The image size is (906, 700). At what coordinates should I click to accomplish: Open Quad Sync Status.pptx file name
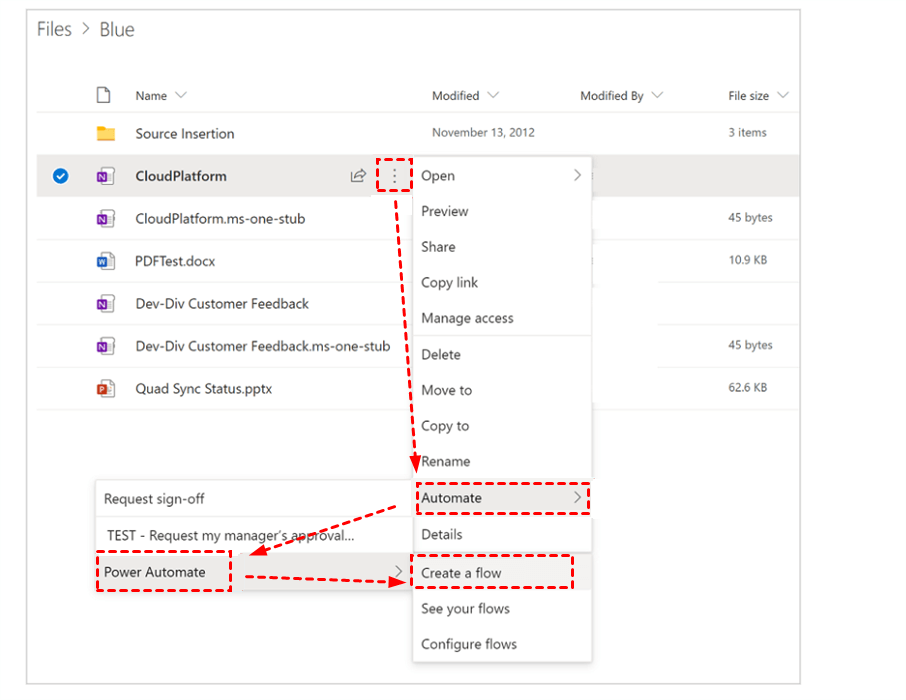click(x=203, y=388)
